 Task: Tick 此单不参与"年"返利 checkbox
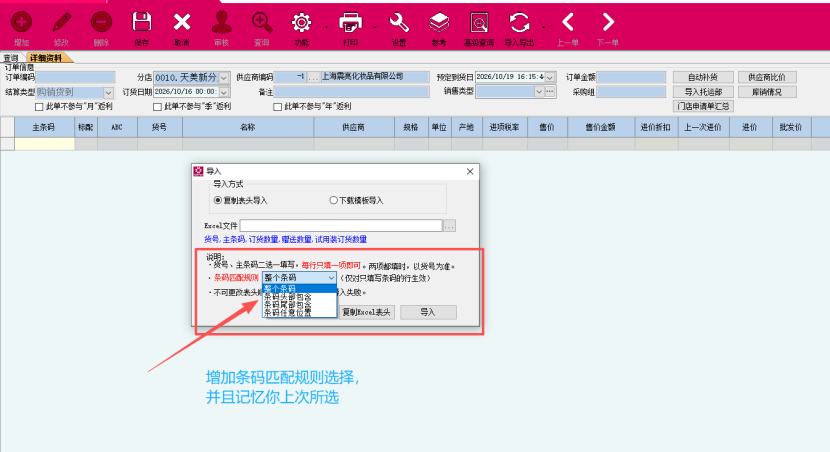(277, 107)
